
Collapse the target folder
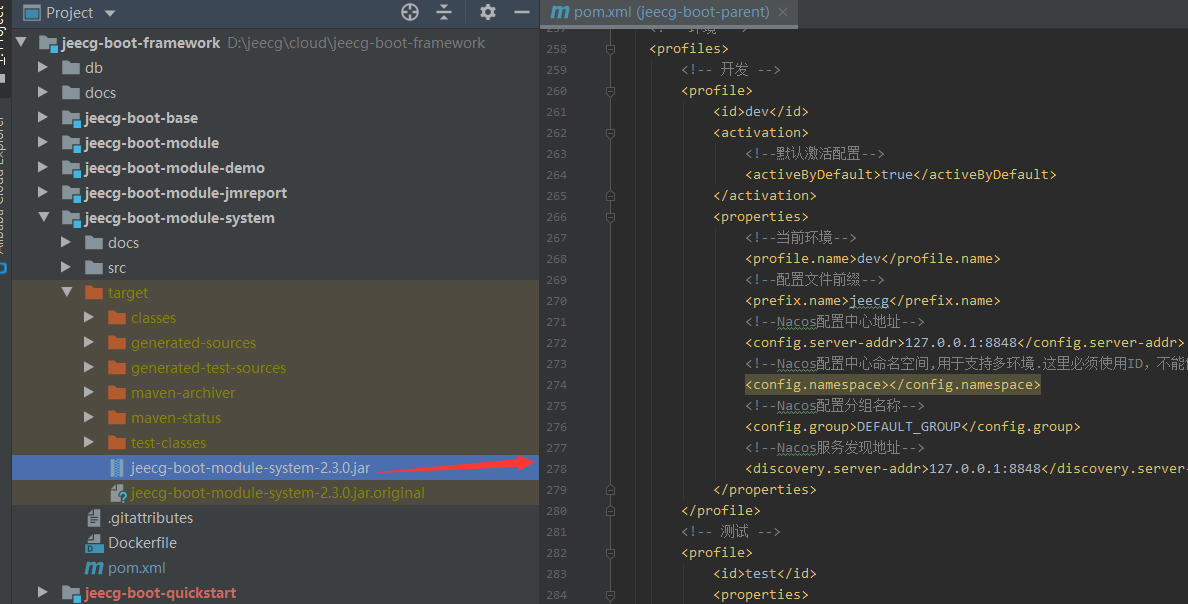[x=67, y=293]
